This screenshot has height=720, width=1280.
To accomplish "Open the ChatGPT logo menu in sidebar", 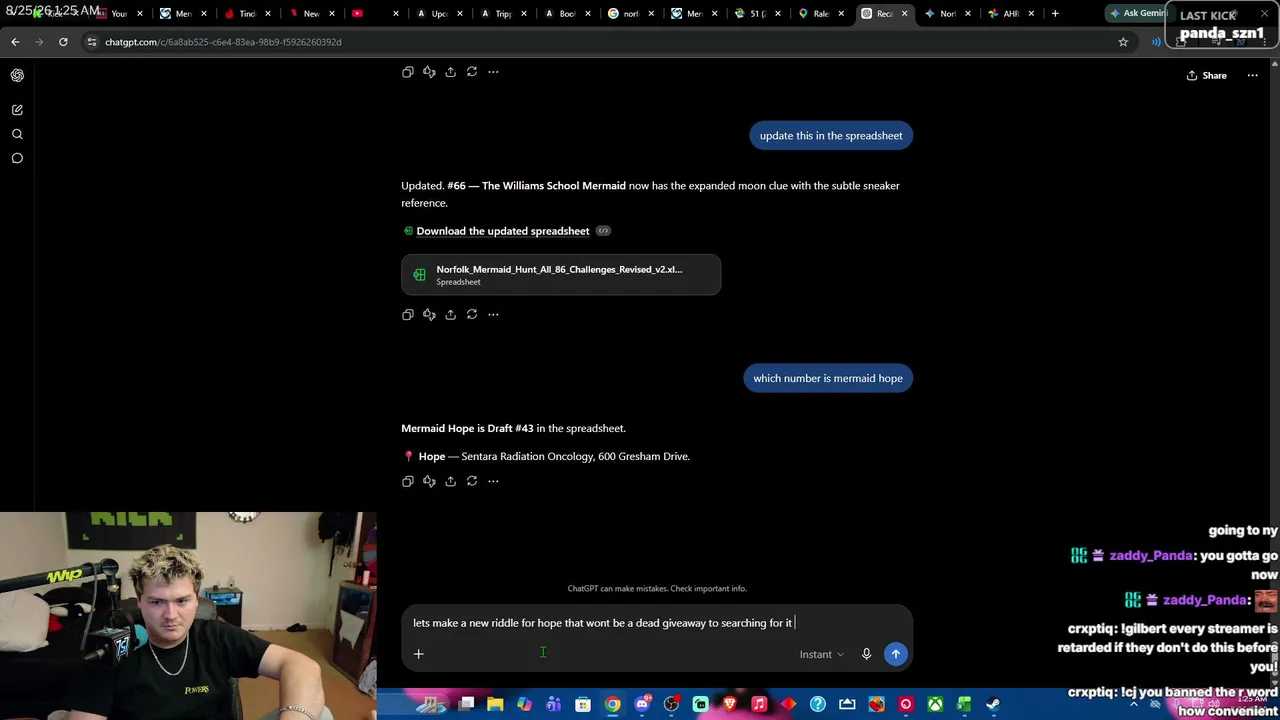I will [x=17, y=75].
